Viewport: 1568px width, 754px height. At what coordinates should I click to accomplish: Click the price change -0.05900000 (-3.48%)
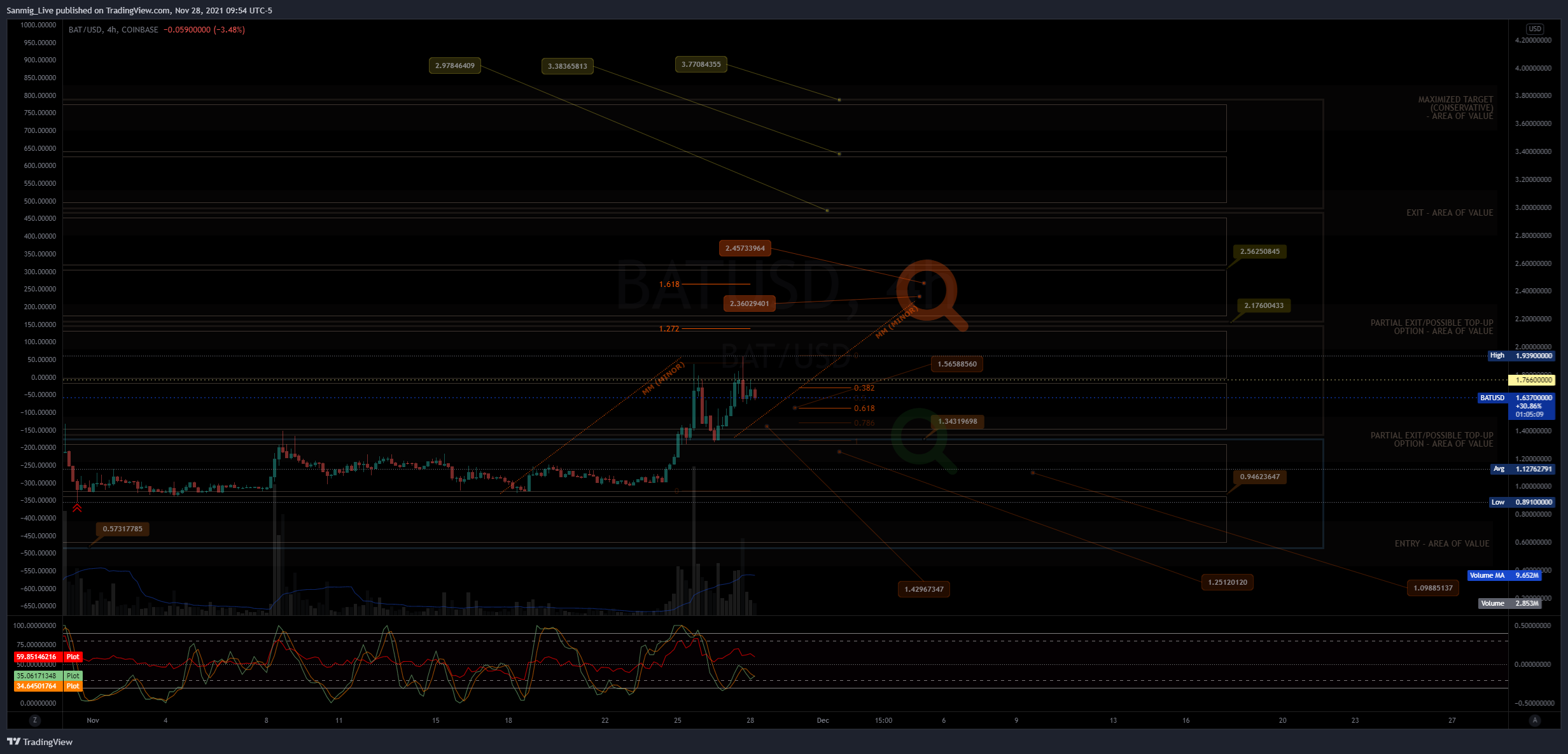coord(204,30)
